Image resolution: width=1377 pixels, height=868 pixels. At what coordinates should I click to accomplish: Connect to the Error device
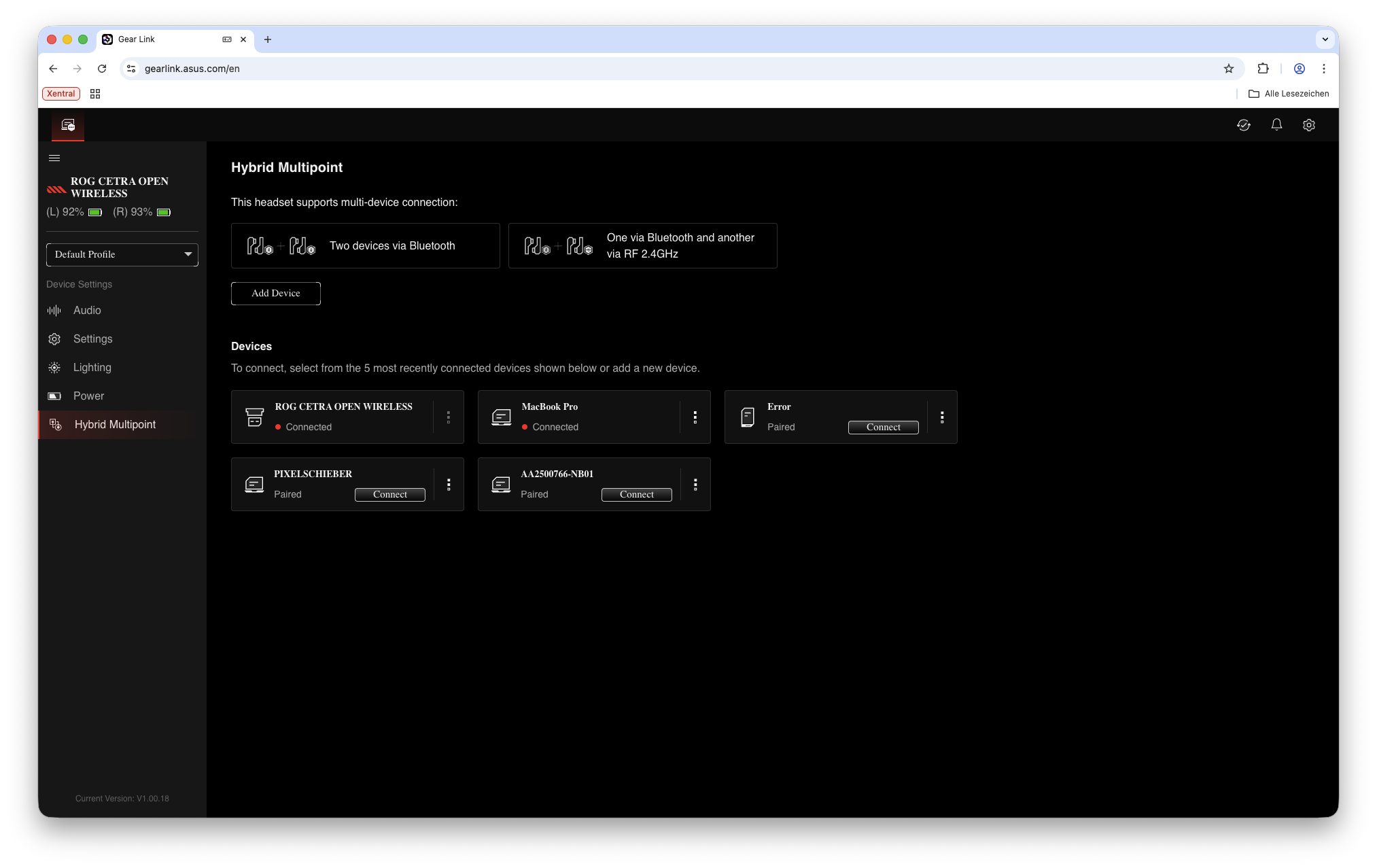tap(883, 428)
